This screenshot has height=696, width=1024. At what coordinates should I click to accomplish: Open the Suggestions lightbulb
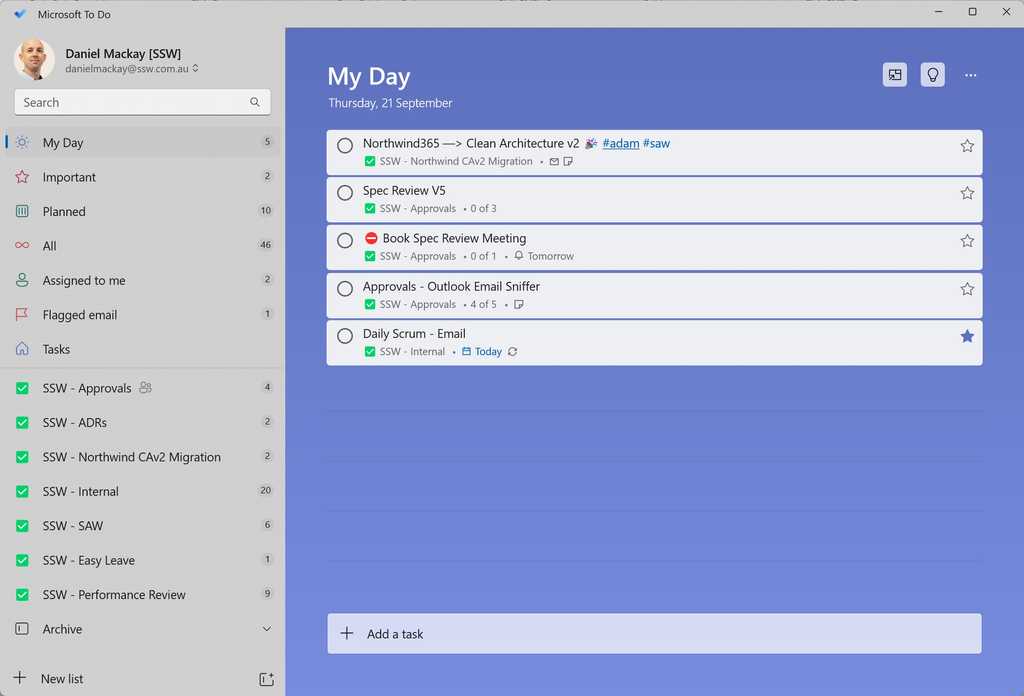click(x=932, y=74)
